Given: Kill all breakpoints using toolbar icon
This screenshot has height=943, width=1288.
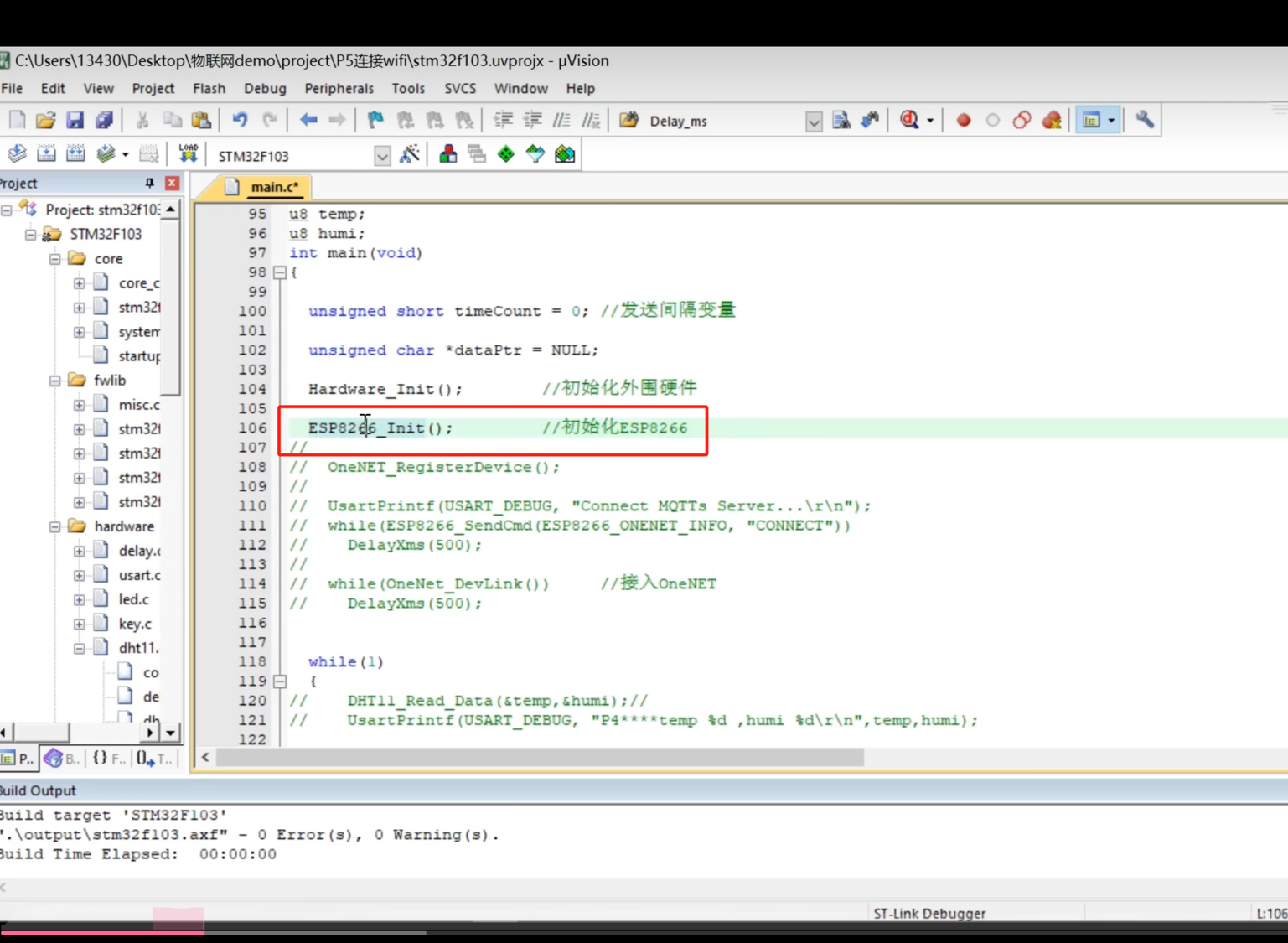Looking at the screenshot, I should tap(1052, 120).
